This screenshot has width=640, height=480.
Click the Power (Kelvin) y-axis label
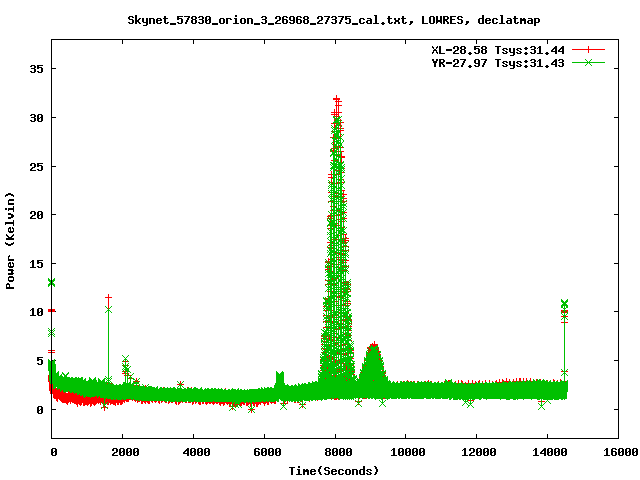10,241
